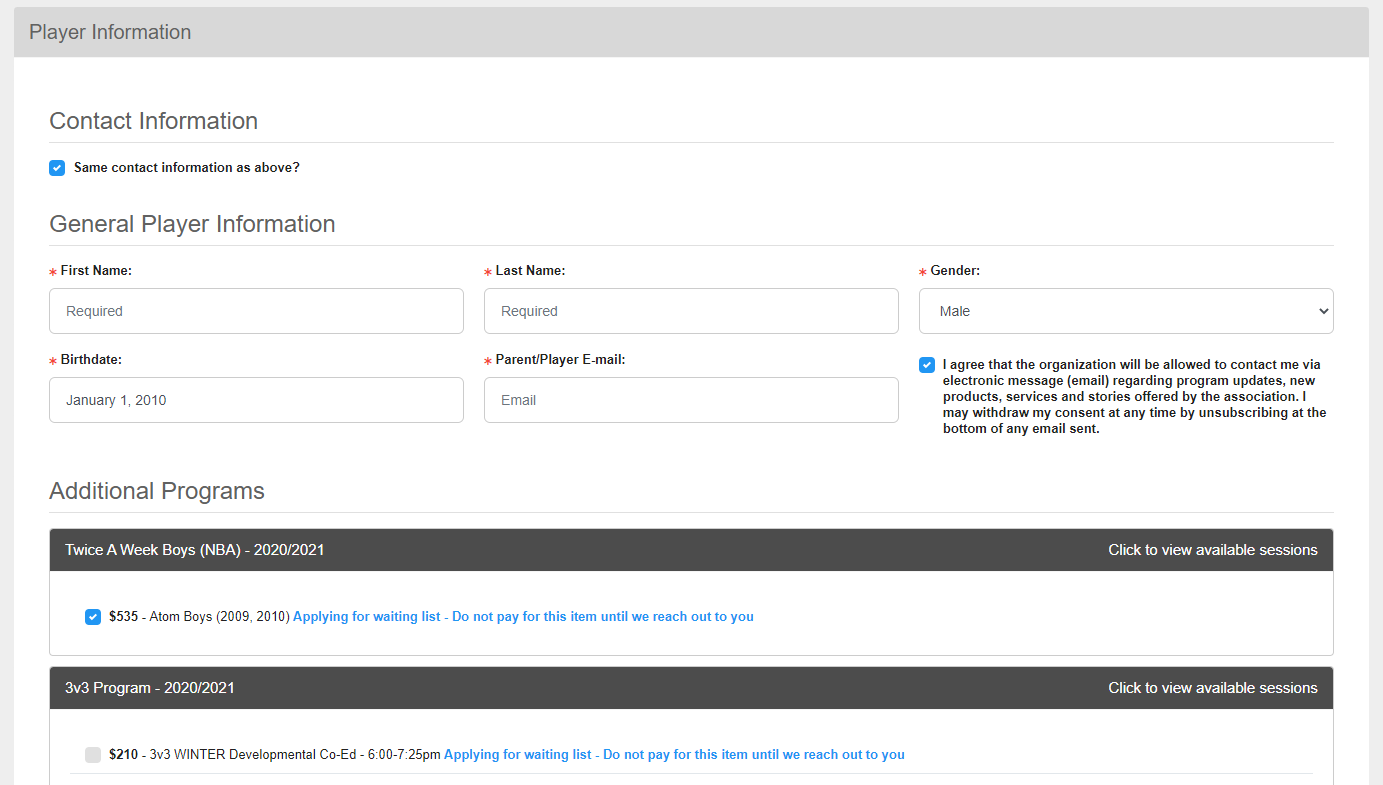Tick the $210 3v3 WINTER checkbox
This screenshot has height=785, width=1383.
[93, 755]
